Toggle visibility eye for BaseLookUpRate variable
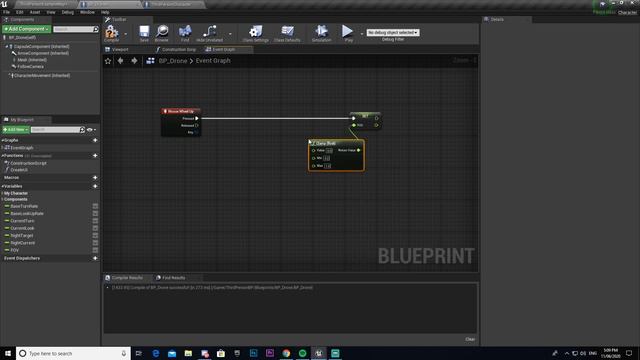The height and width of the screenshot is (360, 640). 95,213
